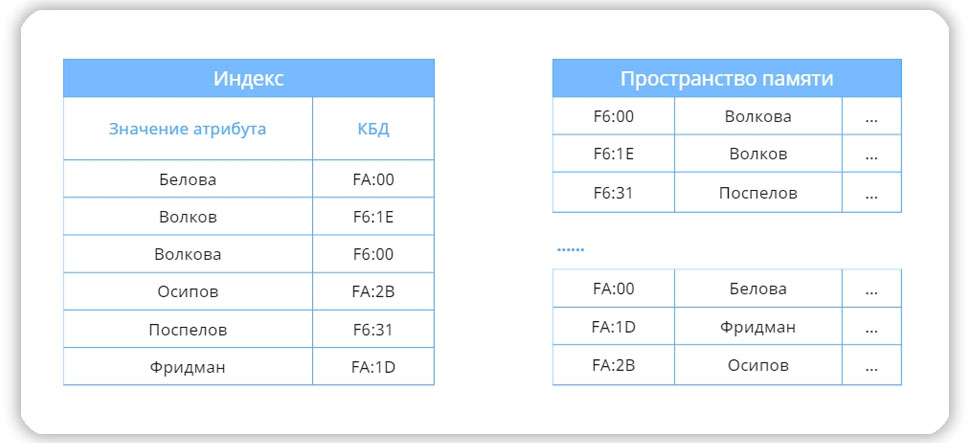This screenshot has height=443, width=969.
Task: Click the "Пространство памяти" table header
Action: coord(726,79)
